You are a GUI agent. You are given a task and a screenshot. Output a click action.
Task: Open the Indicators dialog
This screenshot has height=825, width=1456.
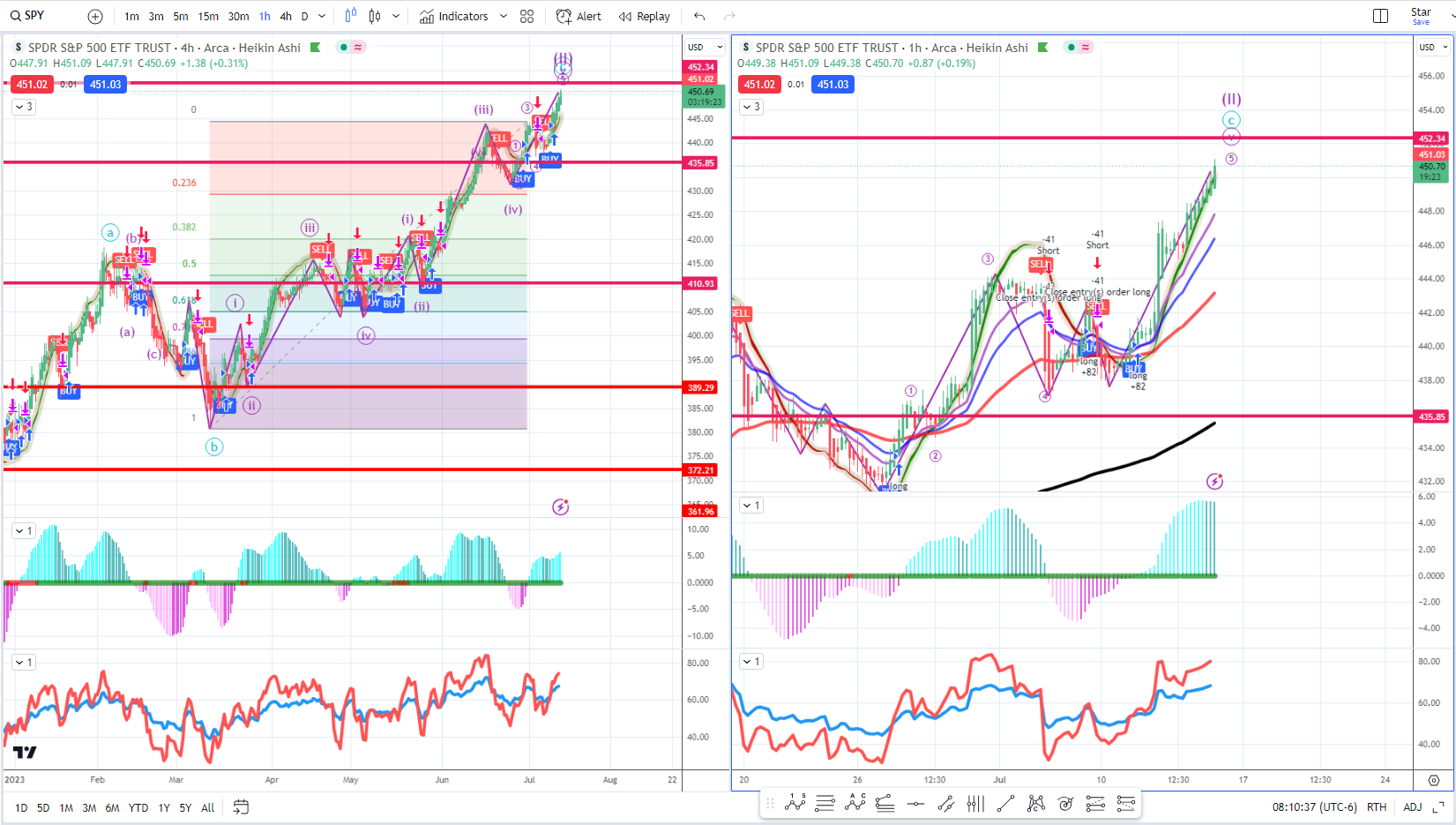454,16
